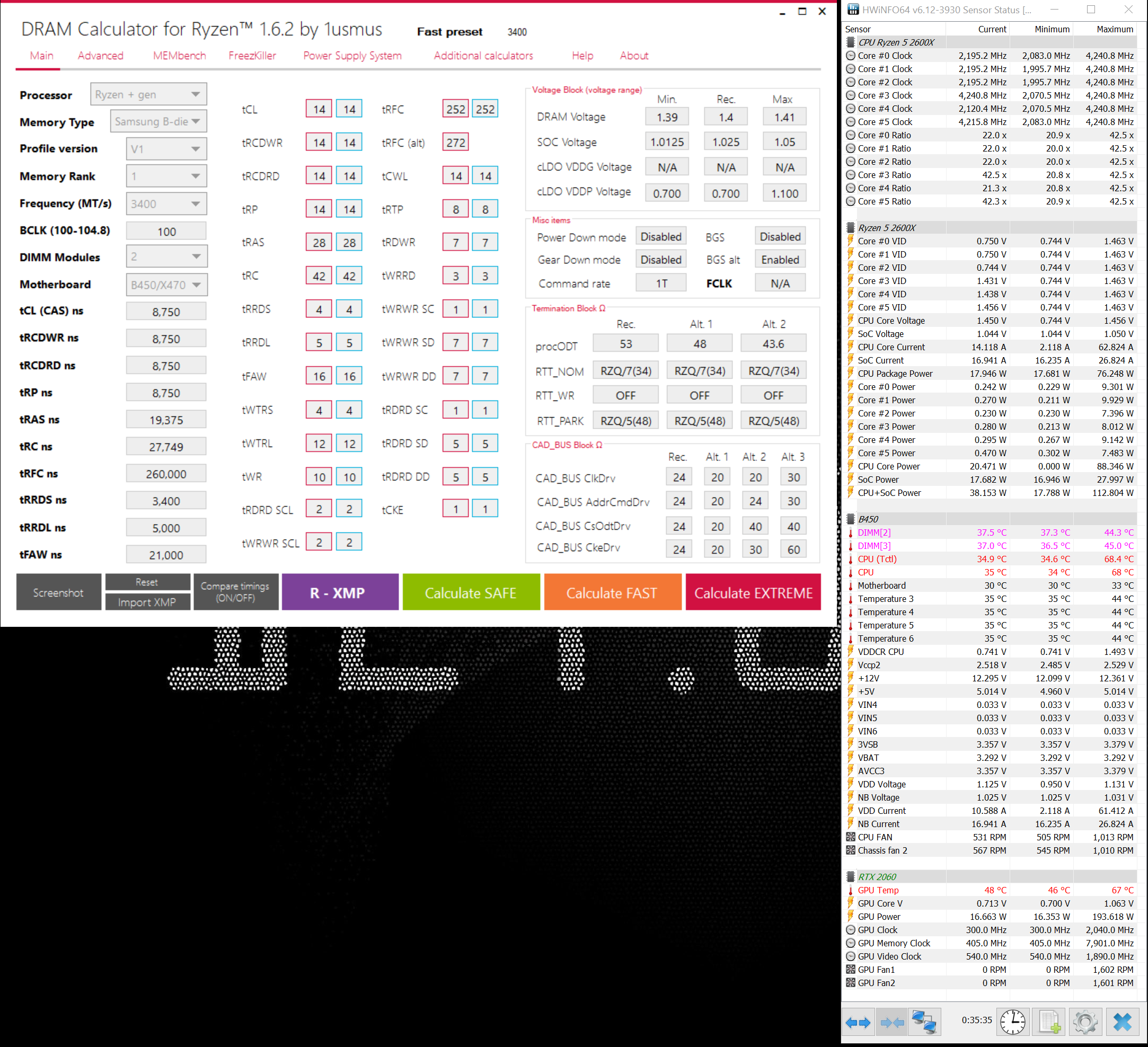Click the BCLK input field showing 100

166,231
